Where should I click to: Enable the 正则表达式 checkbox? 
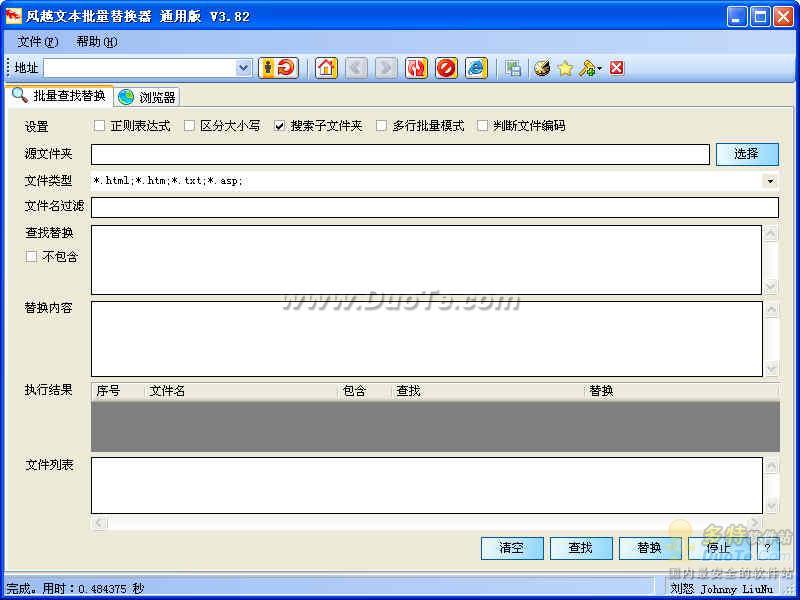click(99, 126)
